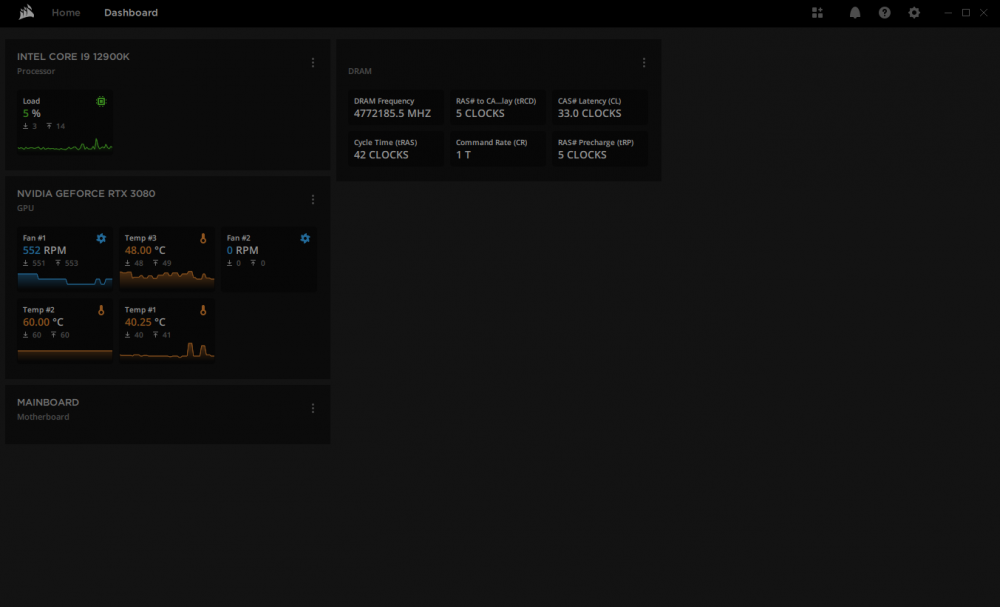Screen dimensions: 1000x607
Task: Open the dashboard widgets layout icon
Action: click(x=817, y=13)
